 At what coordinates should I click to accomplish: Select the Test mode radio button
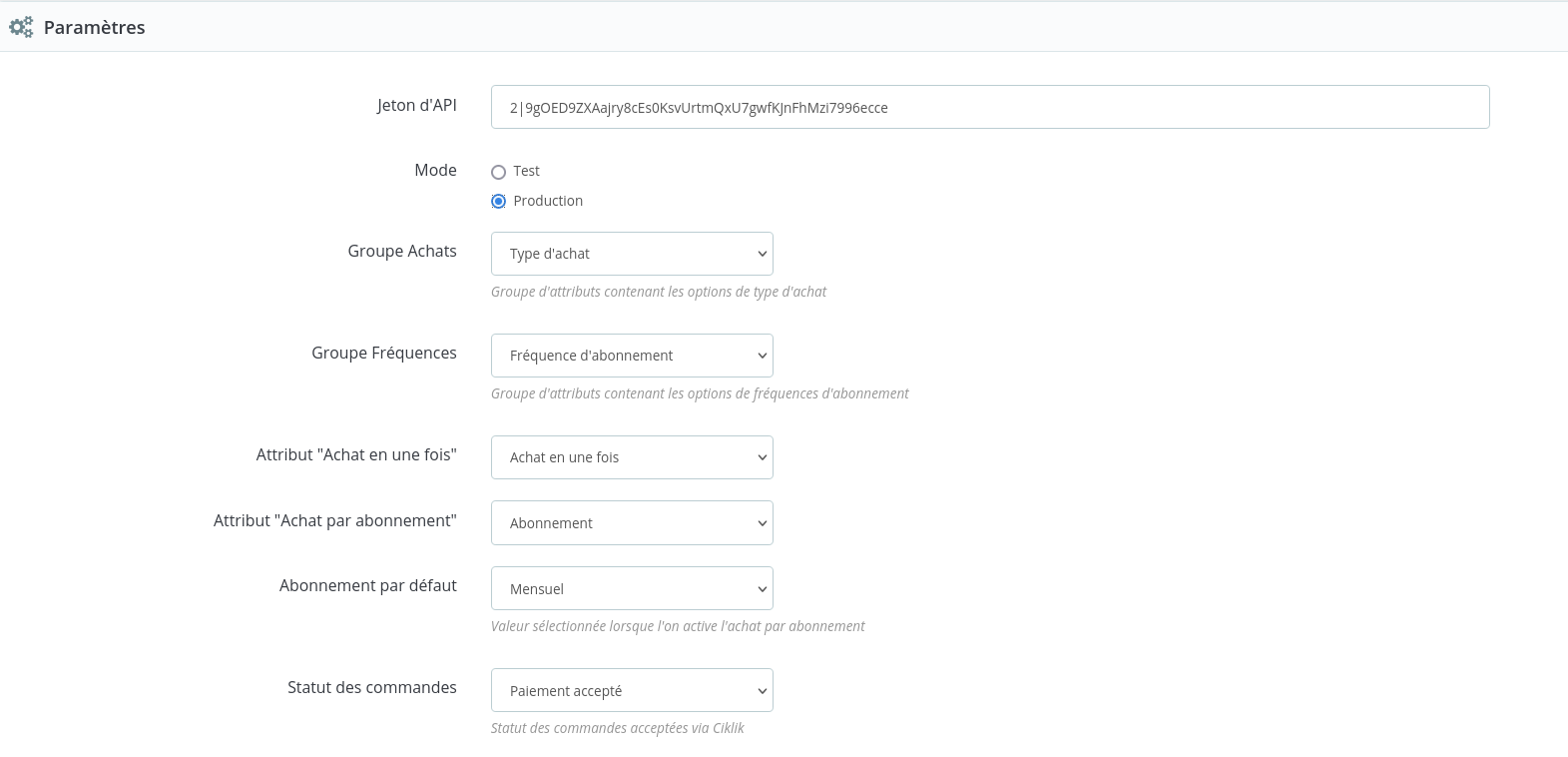(x=499, y=172)
